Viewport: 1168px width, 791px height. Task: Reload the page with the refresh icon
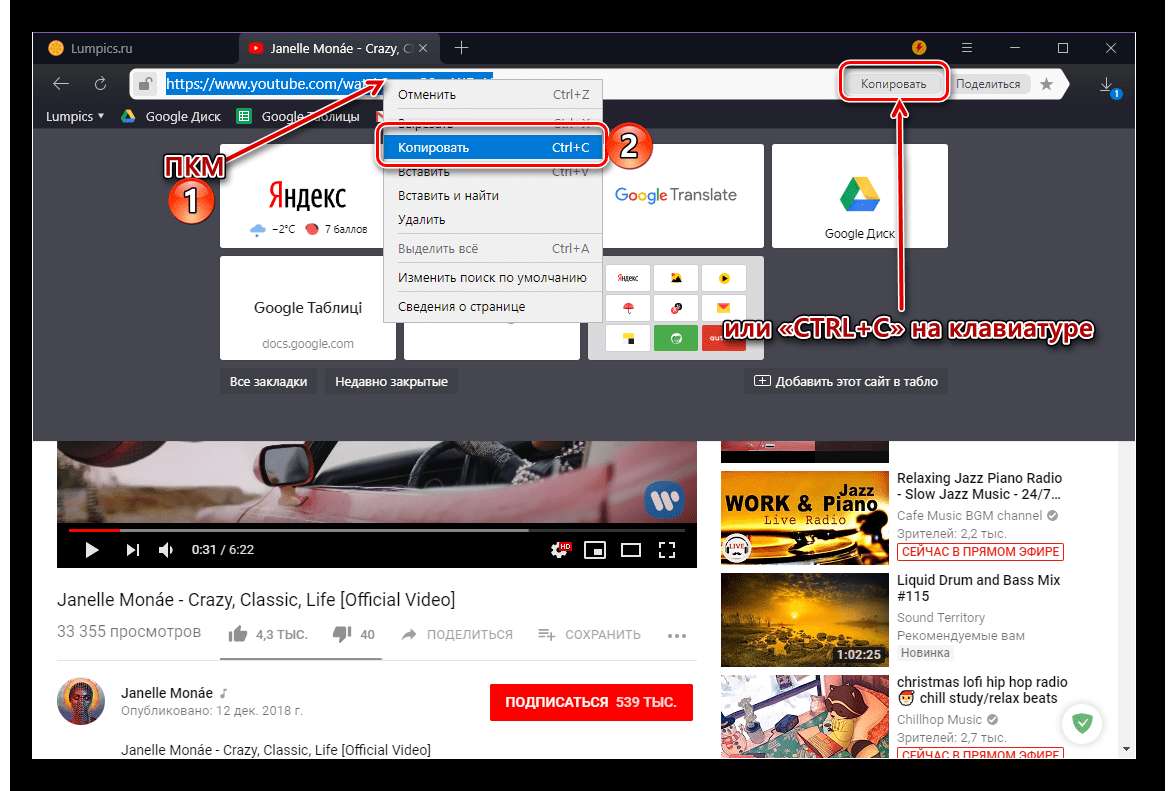pos(100,84)
